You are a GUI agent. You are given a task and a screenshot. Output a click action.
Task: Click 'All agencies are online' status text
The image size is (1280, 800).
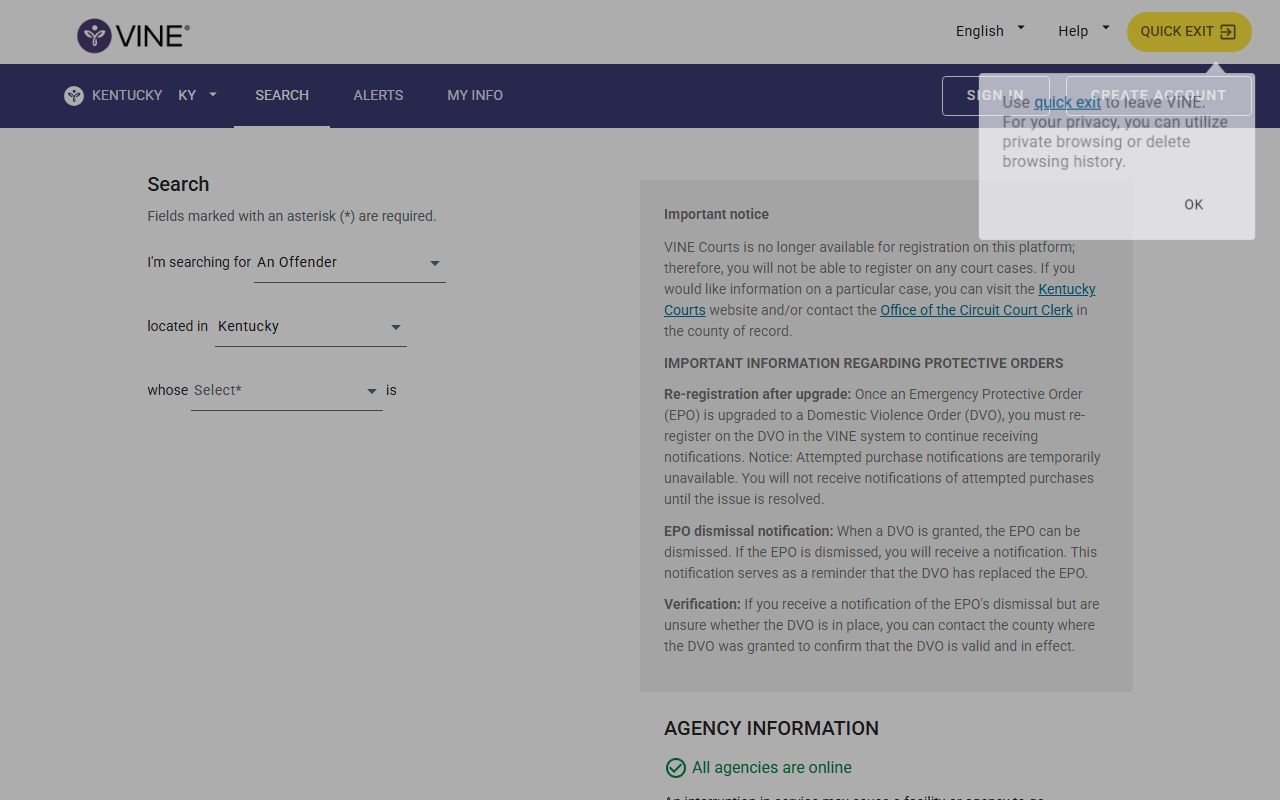click(x=772, y=768)
